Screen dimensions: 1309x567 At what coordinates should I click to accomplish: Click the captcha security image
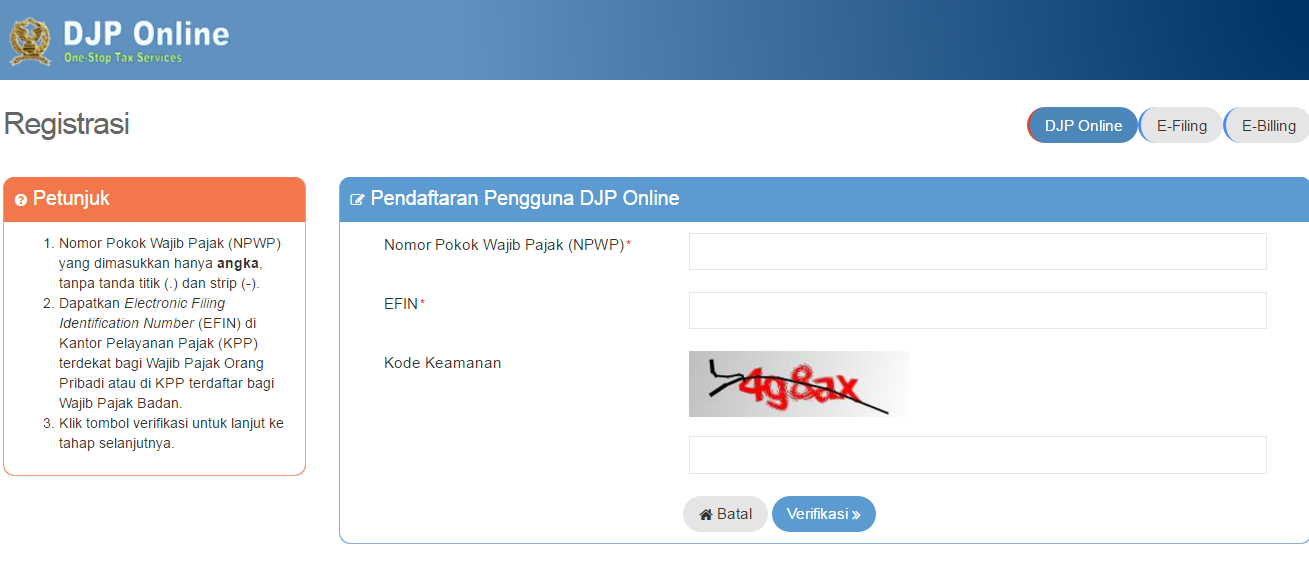pyautogui.click(x=798, y=384)
